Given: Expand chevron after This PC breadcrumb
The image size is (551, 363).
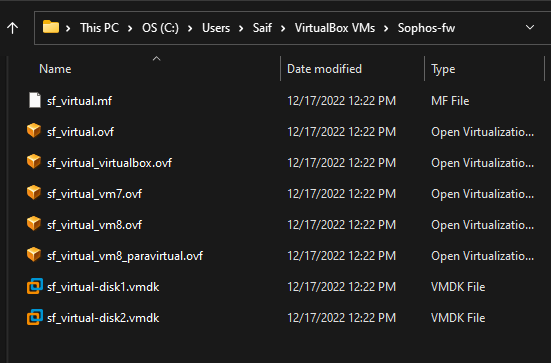Looking at the screenshot, I should point(130,28).
